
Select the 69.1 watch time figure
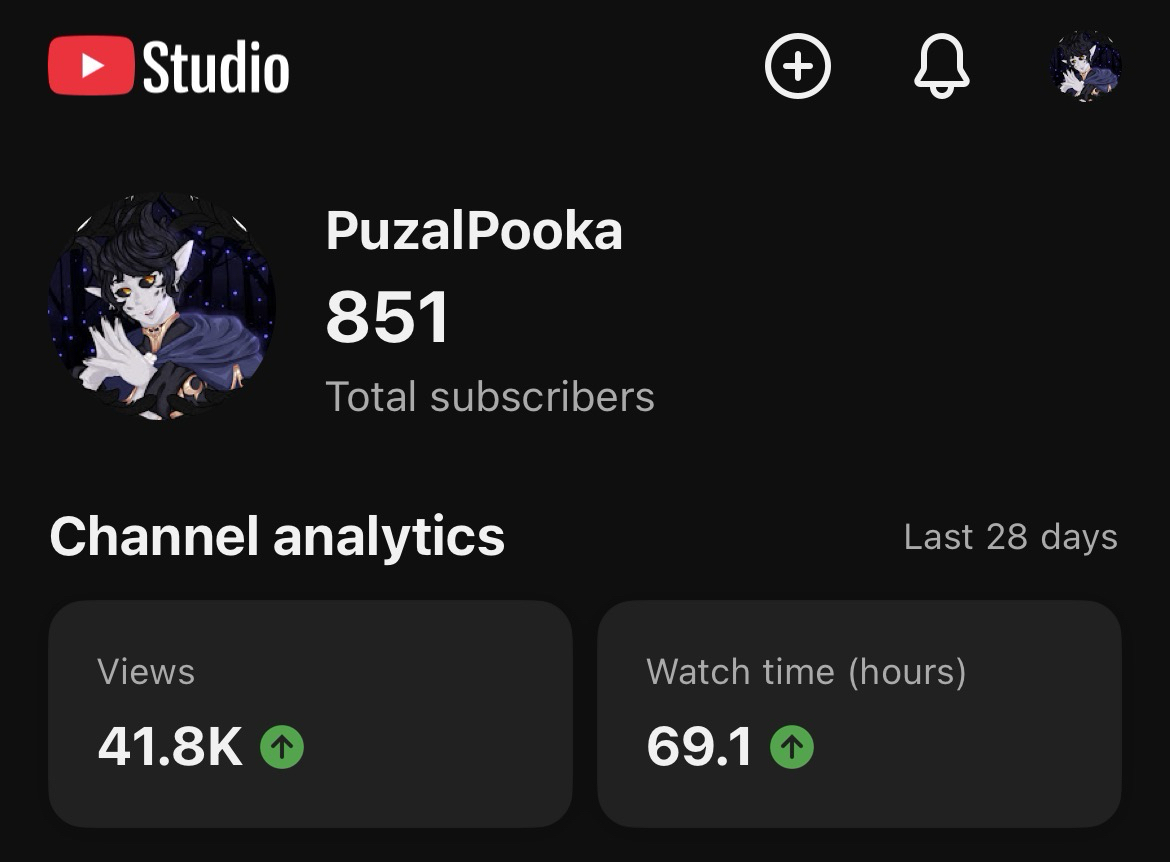pyautogui.click(x=699, y=747)
